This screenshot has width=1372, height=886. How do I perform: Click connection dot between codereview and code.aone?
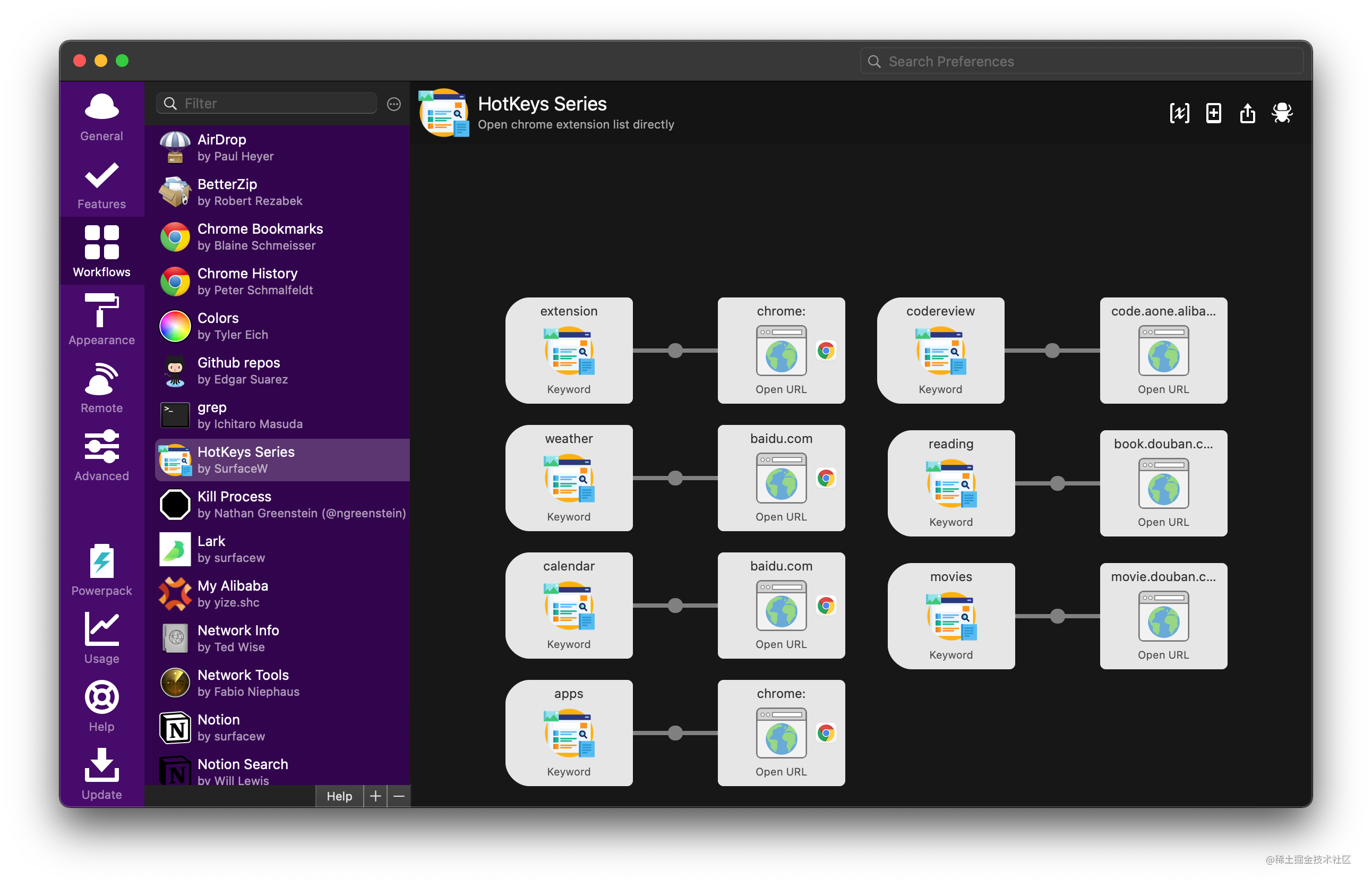[1052, 351]
